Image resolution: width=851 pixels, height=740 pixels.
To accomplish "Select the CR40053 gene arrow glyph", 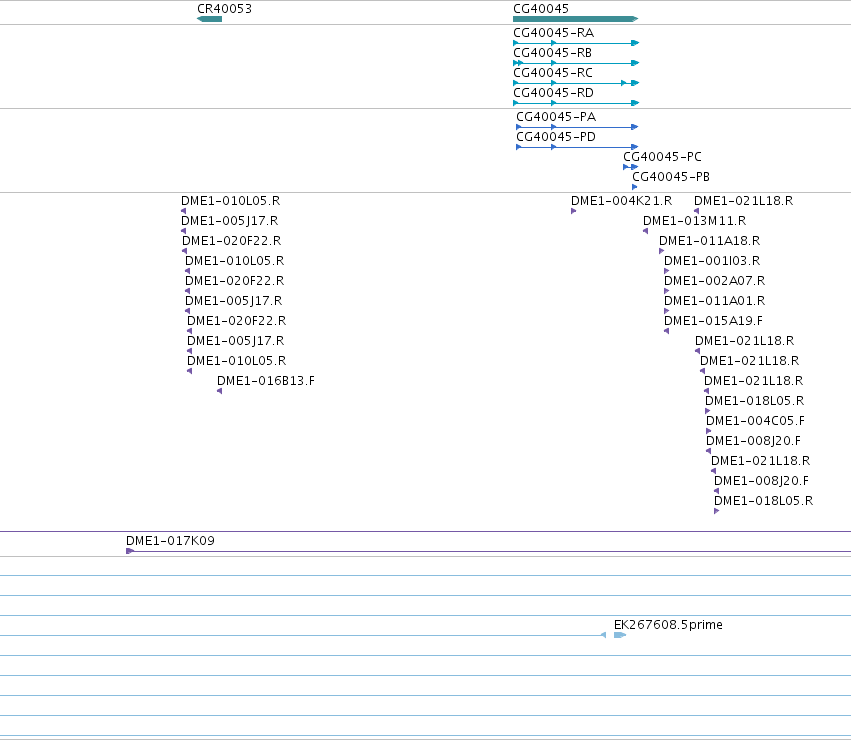I will click(209, 19).
